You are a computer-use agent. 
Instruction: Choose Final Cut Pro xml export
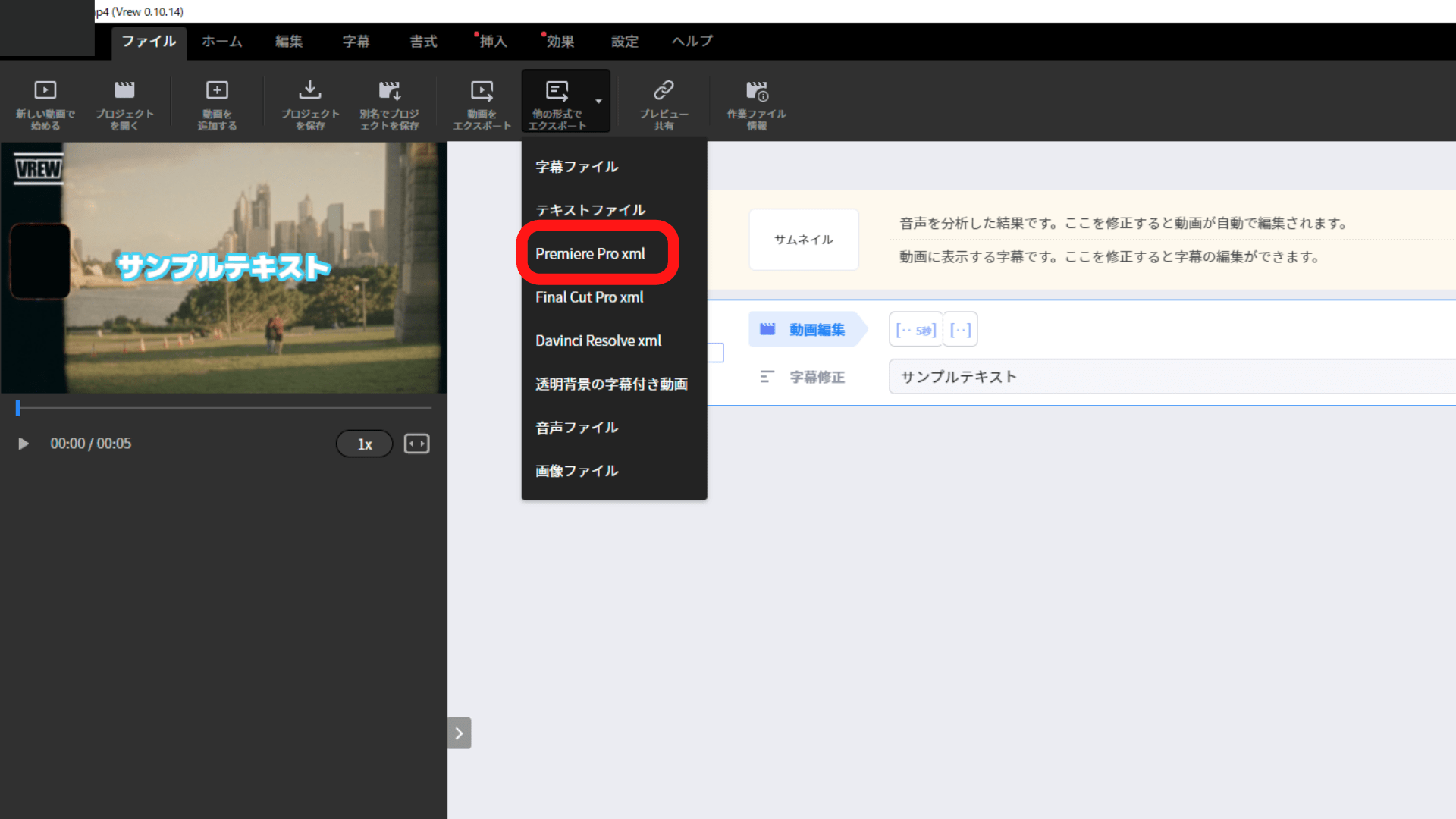589,297
